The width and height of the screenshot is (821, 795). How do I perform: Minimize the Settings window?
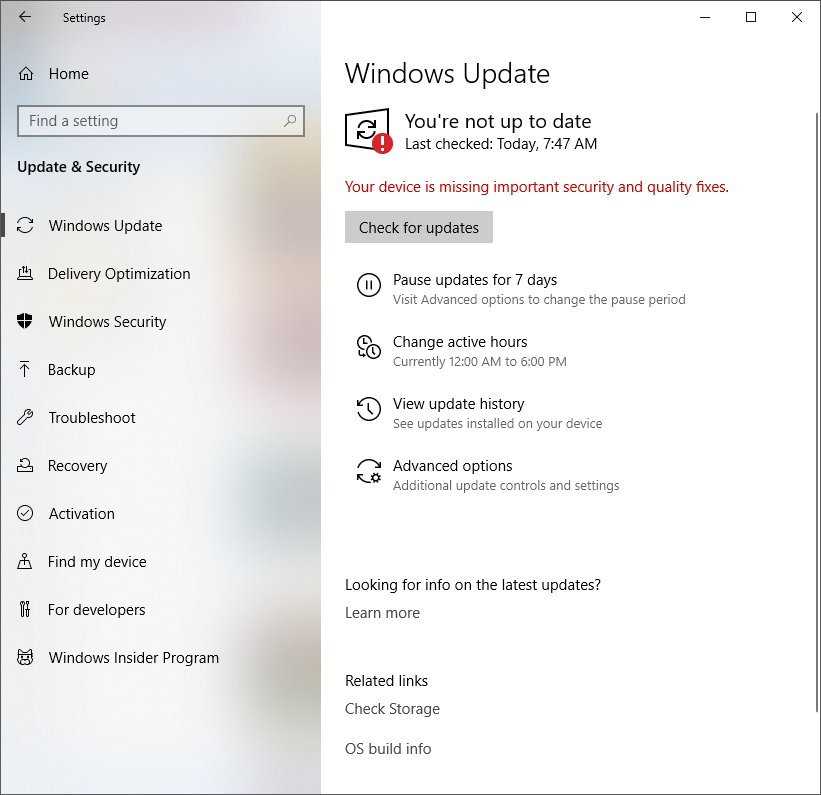pyautogui.click(x=705, y=17)
